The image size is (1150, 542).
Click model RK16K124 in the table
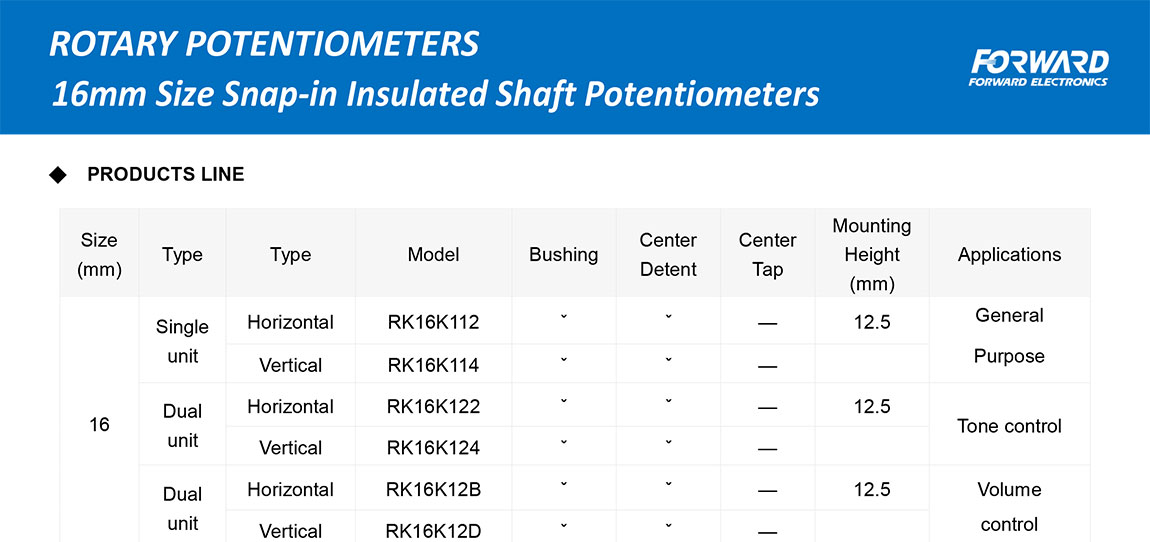point(433,448)
